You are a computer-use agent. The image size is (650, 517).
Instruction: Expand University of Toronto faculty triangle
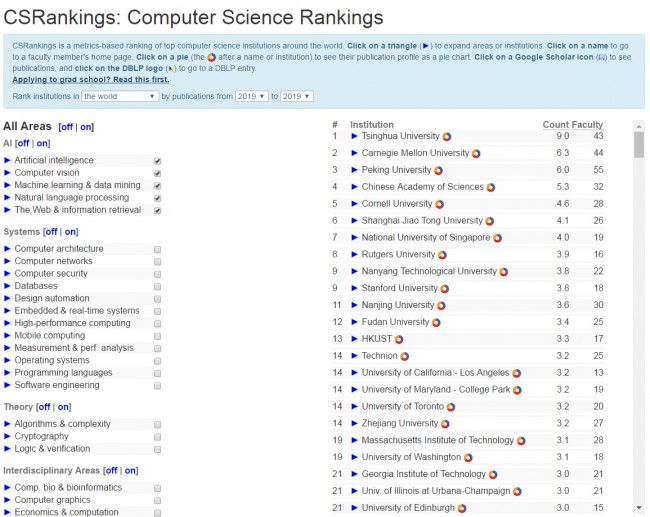click(x=354, y=406)
